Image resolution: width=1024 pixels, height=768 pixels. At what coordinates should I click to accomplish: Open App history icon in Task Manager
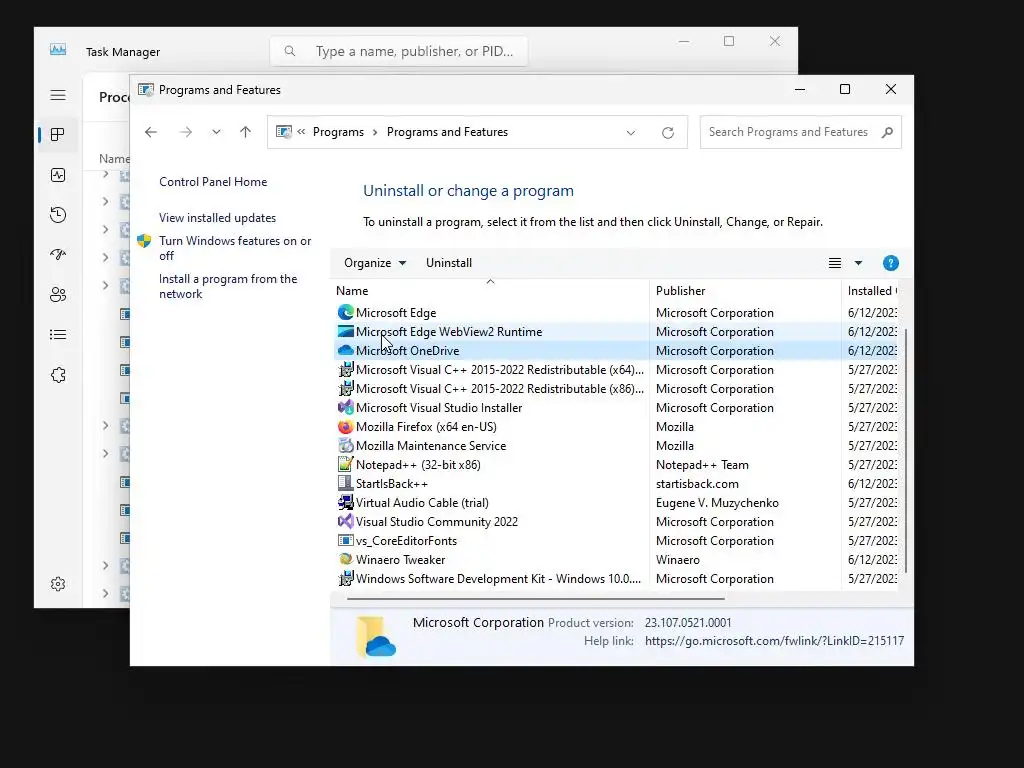[x=58, y=215]
